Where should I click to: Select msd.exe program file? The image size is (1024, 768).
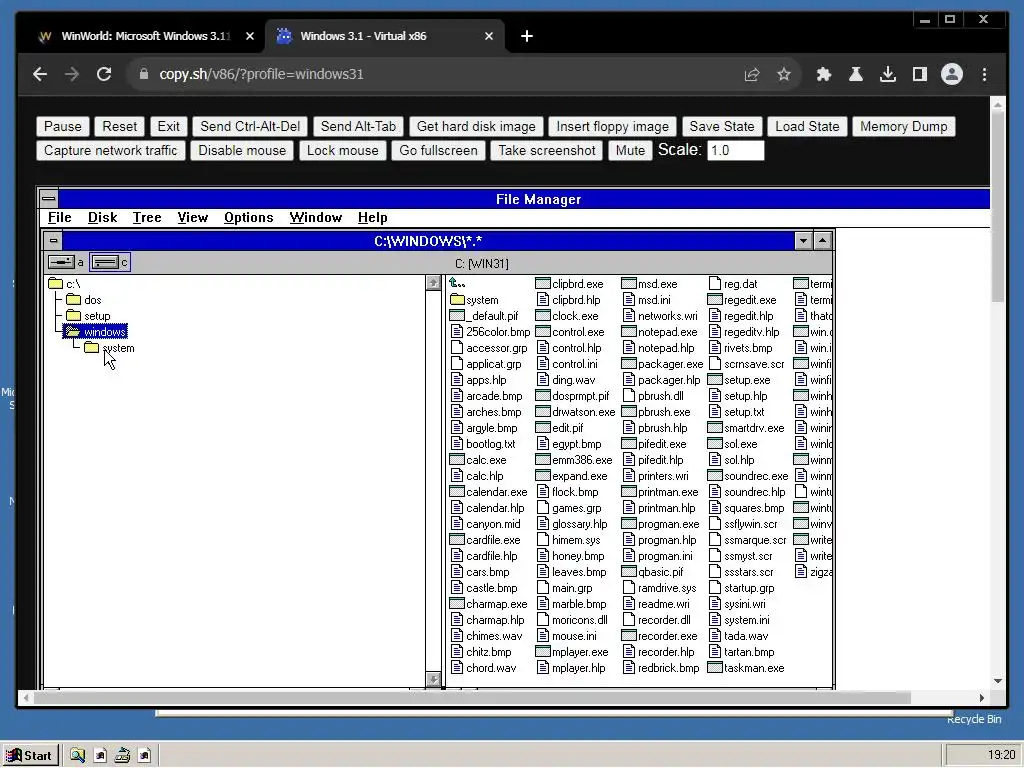pyautogui.click(x=650, y=283)
